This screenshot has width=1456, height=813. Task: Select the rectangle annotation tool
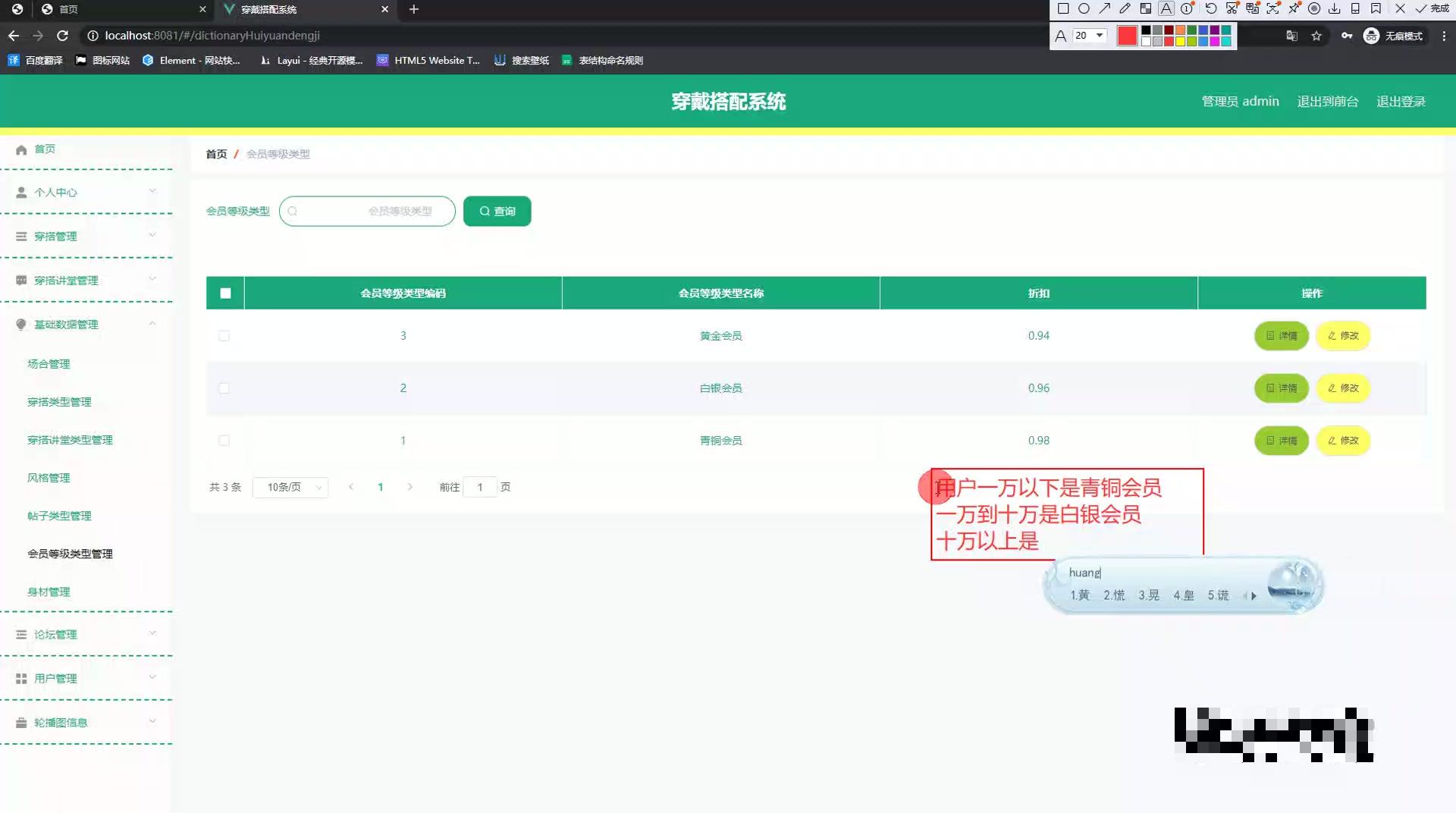[x=1063, y=8]
